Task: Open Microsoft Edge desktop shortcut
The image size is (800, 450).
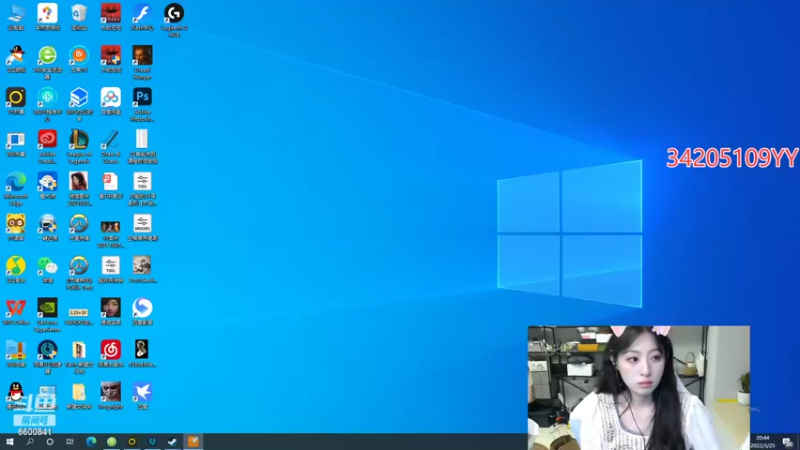Action: (x=16, y=189)
